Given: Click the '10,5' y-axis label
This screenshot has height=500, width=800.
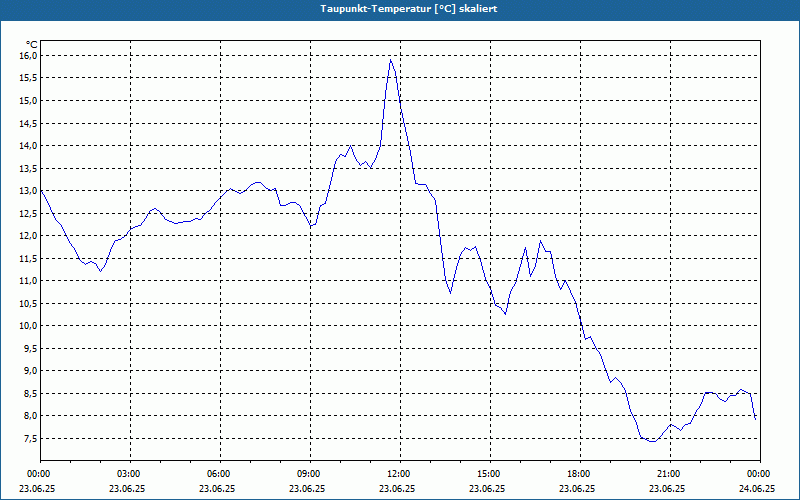Looking at the screenshot, I should coord(28,303).
